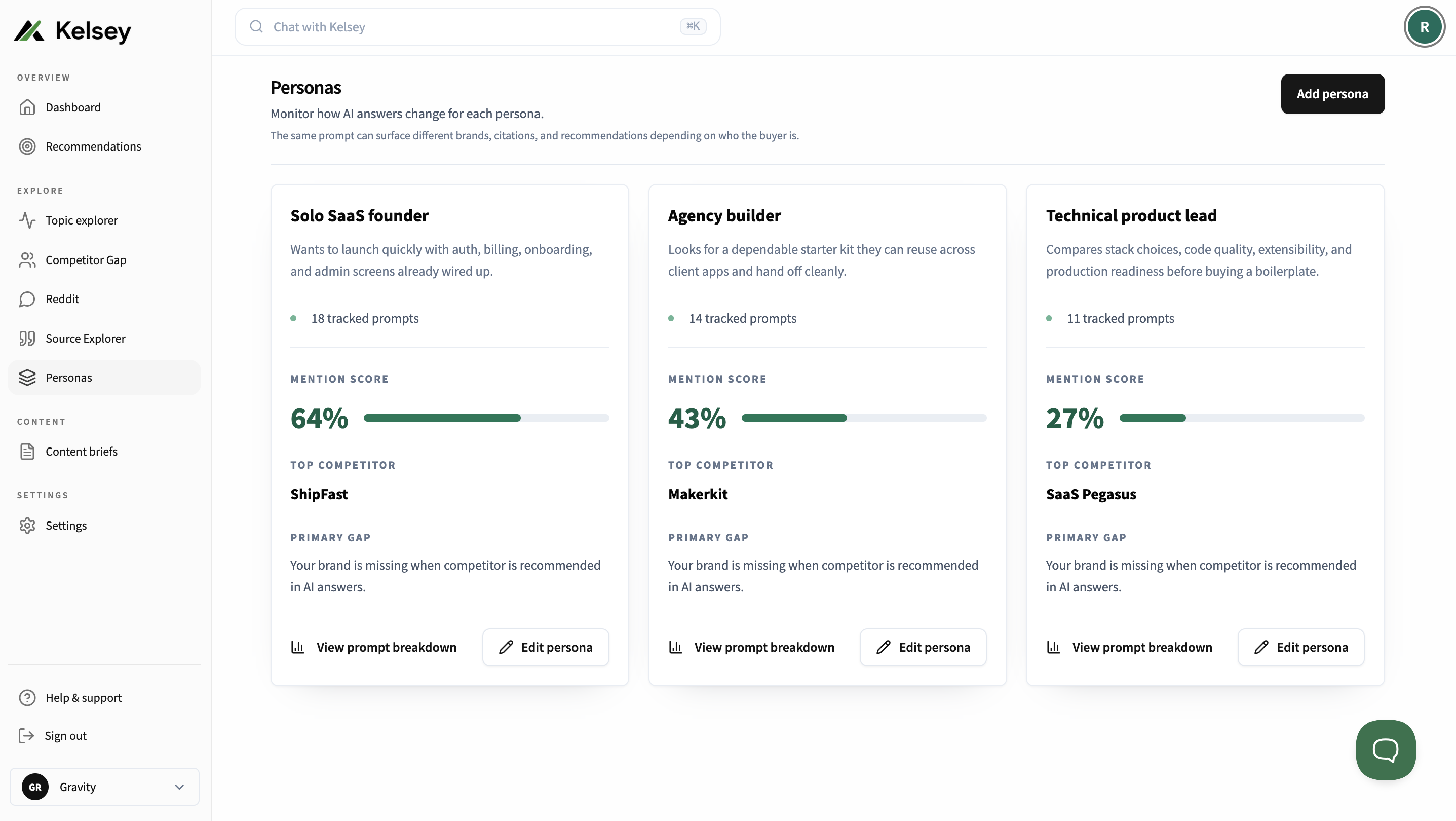Click the Agency builder card title
The height and width of the screenshot is (821, 1456).
724,215
